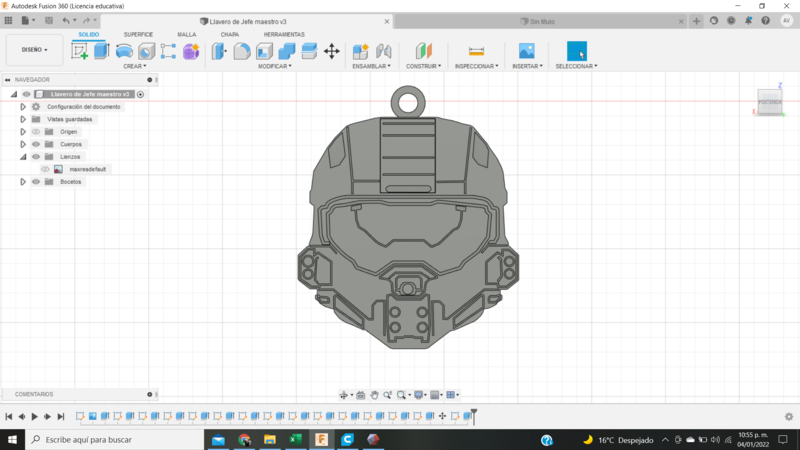Click the Insert image icon
Image resolution: width=800 pixels, height=450 pixels.
coord(527,51)
